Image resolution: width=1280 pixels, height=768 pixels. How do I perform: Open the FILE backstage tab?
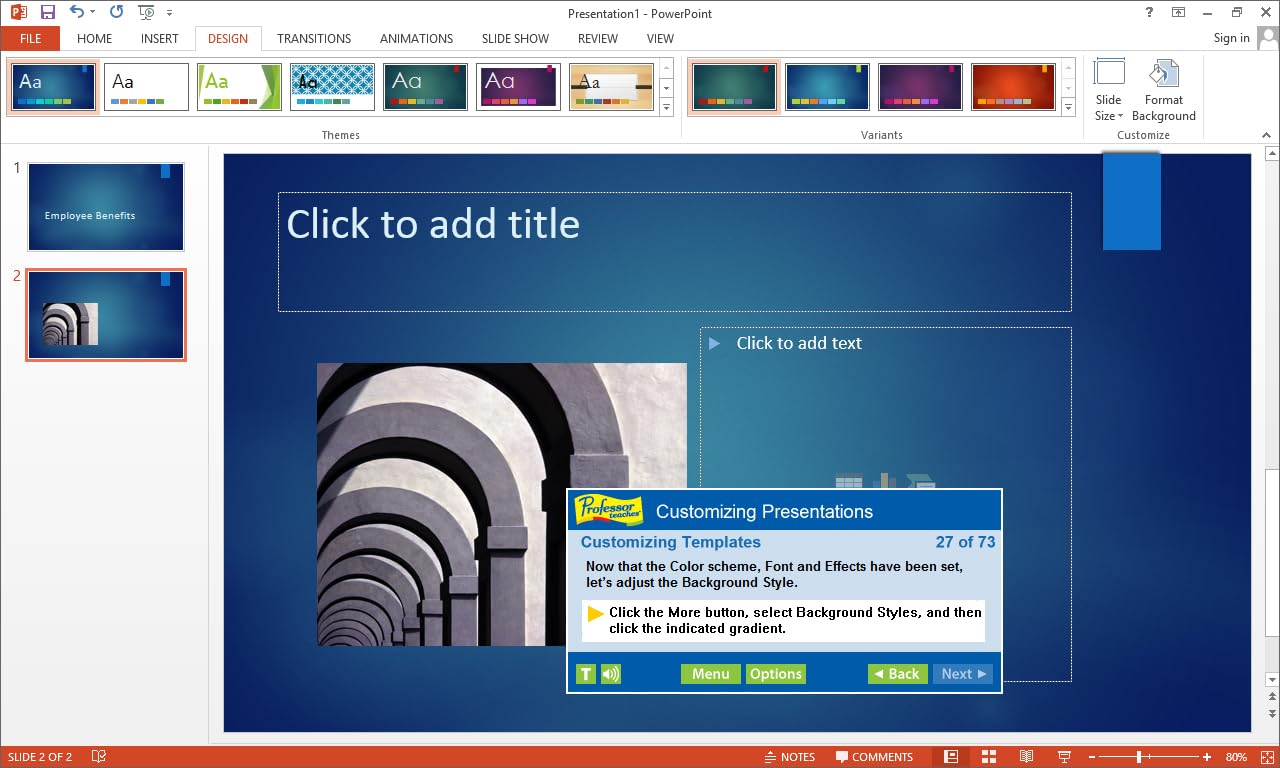tap(30, 38)
